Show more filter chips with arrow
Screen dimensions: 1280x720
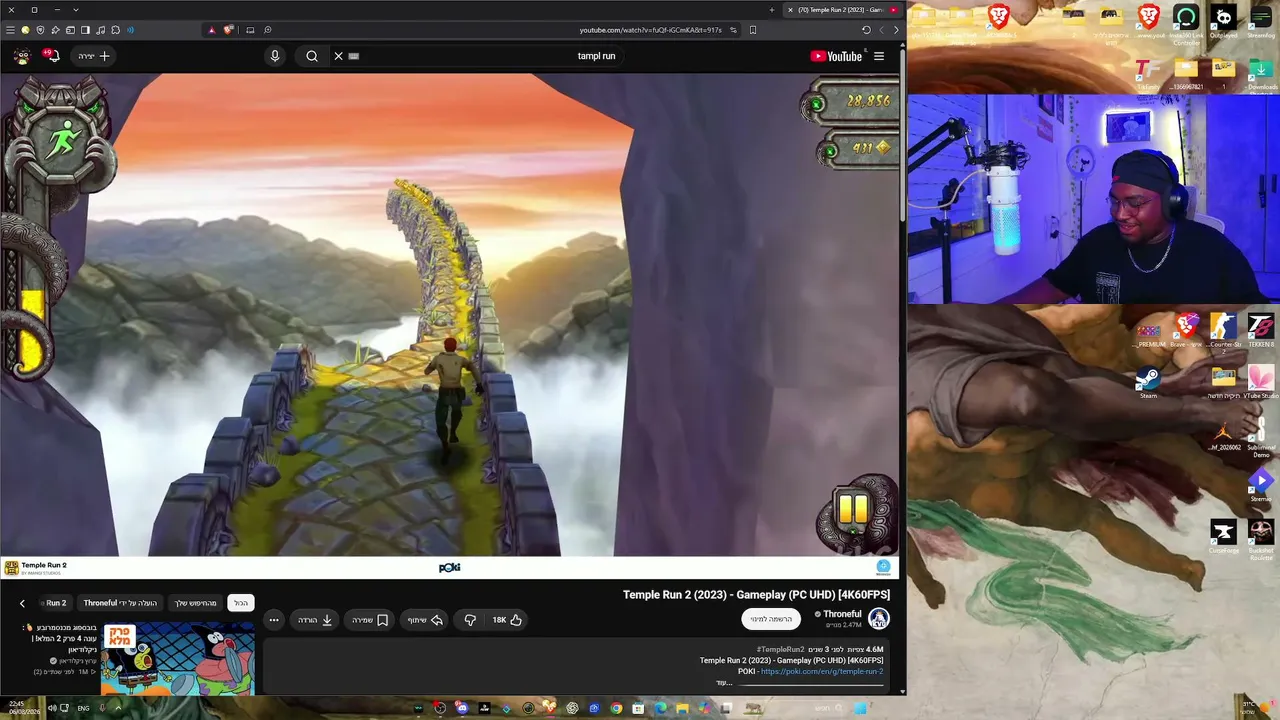pos(22,603)
